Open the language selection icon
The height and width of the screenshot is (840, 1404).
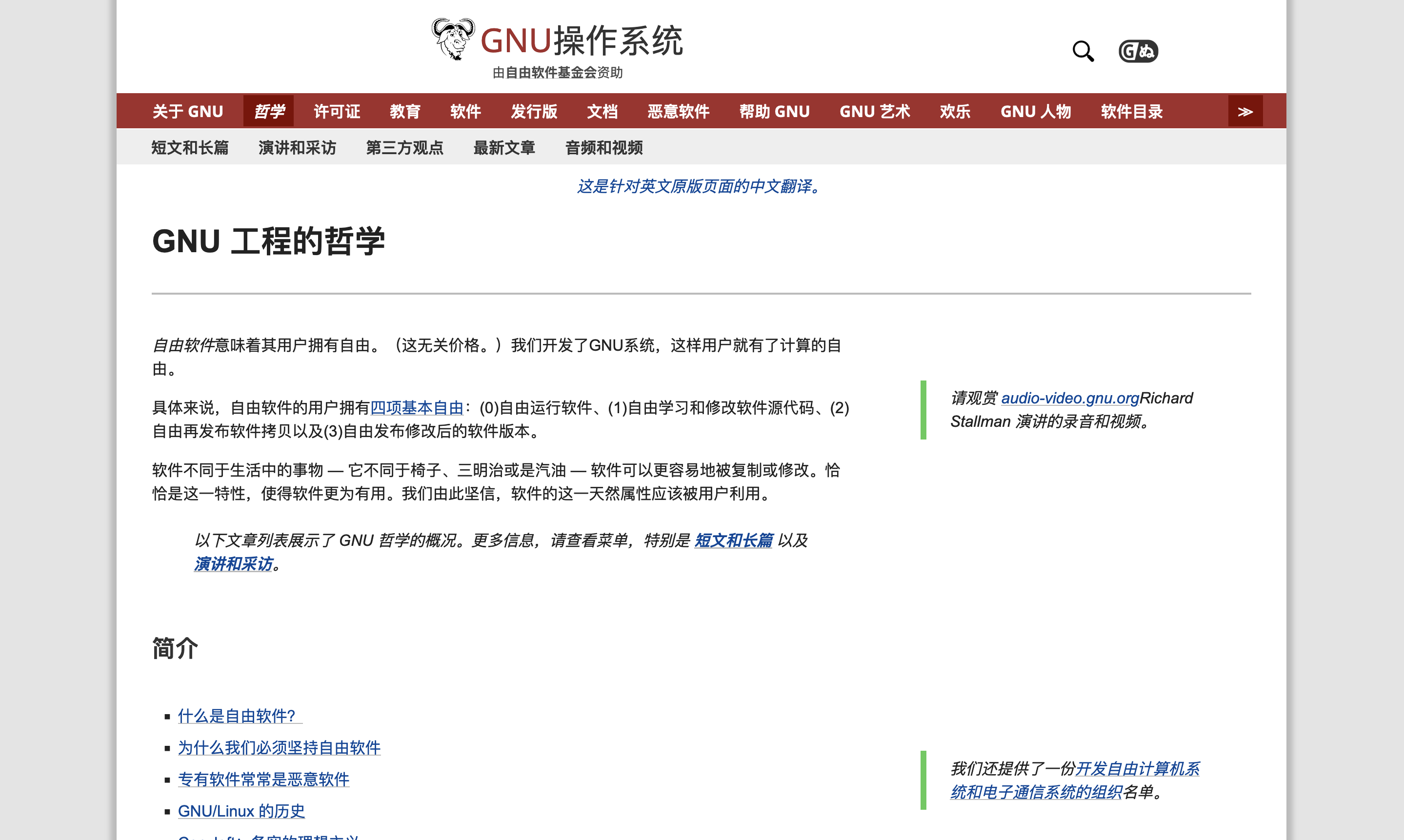1138,51
